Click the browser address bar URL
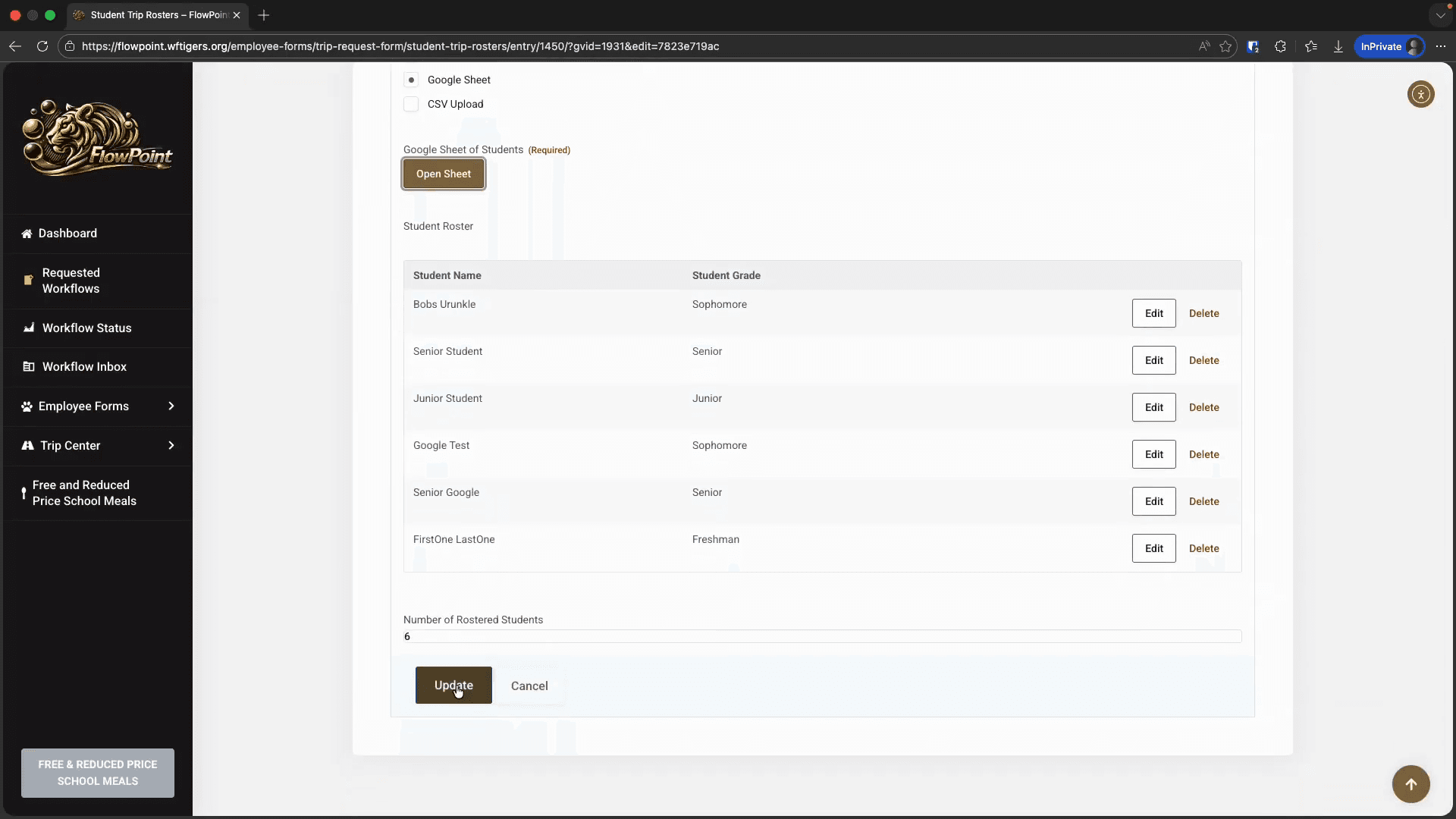 pos(400,46)
